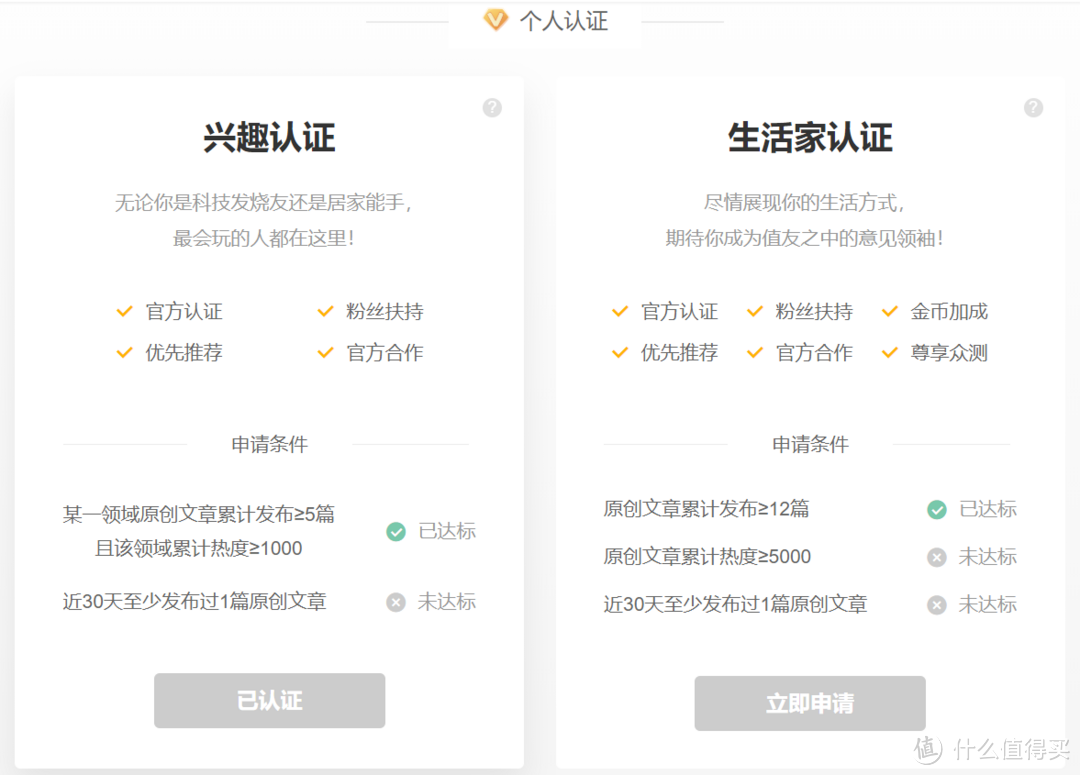Click 已达标 status in 生活家认证 card
This screenshot has height=775, width=1080.
(x=988, y=509)
